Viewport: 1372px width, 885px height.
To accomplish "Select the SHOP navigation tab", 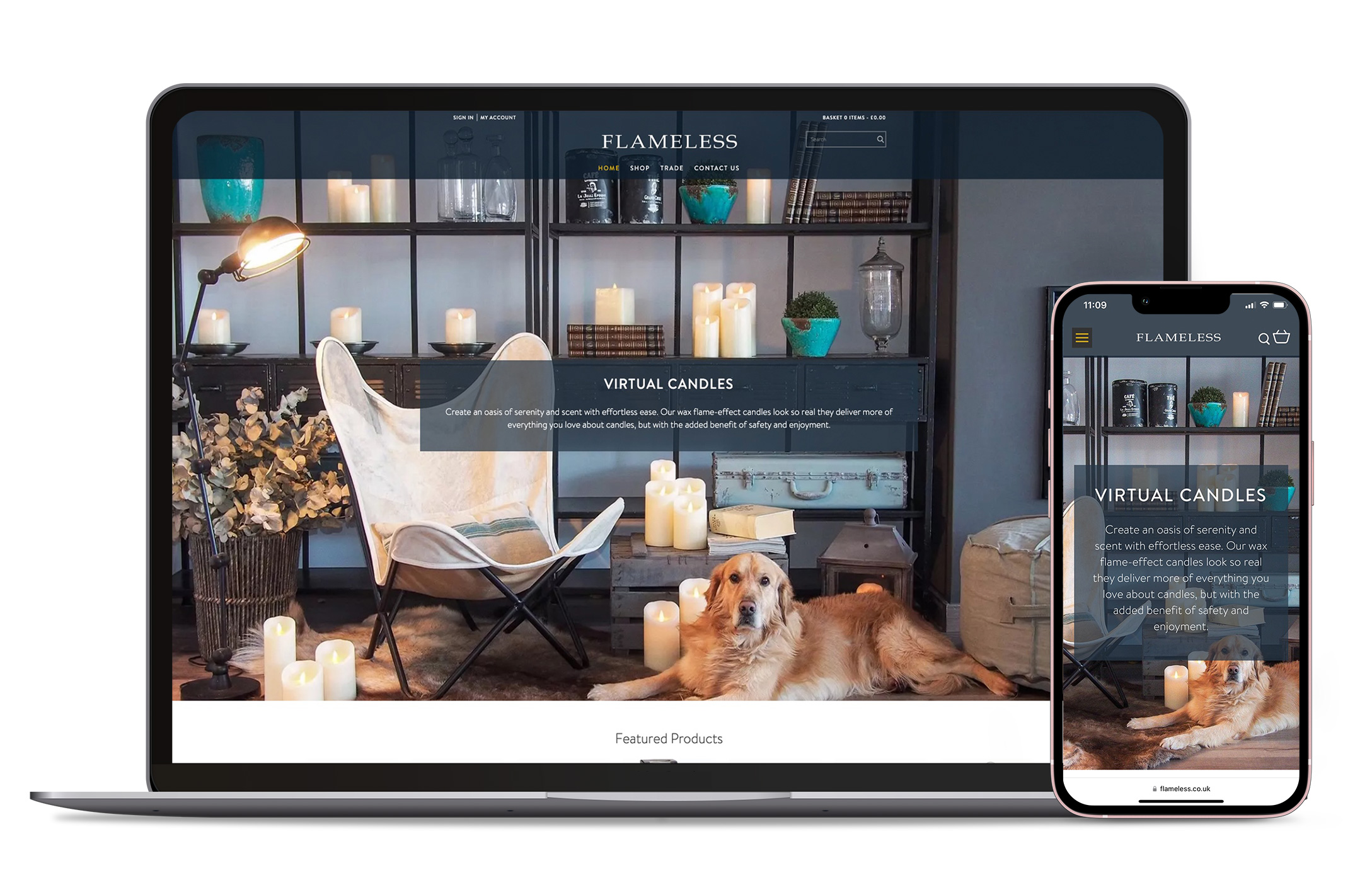I will pos(640,167).
